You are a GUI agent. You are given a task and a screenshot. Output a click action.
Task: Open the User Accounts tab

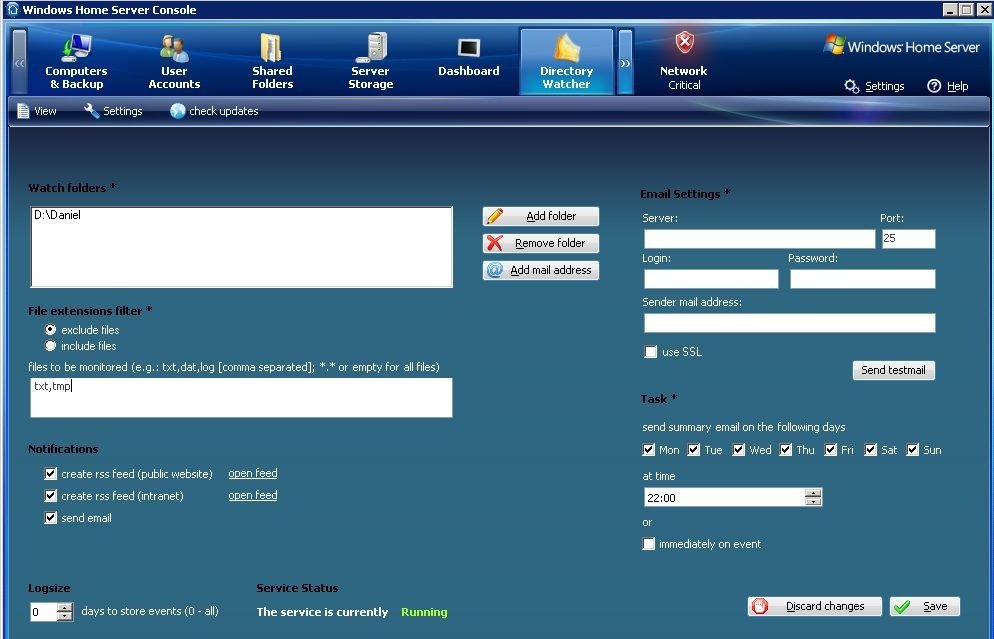[x=174, y=62]
